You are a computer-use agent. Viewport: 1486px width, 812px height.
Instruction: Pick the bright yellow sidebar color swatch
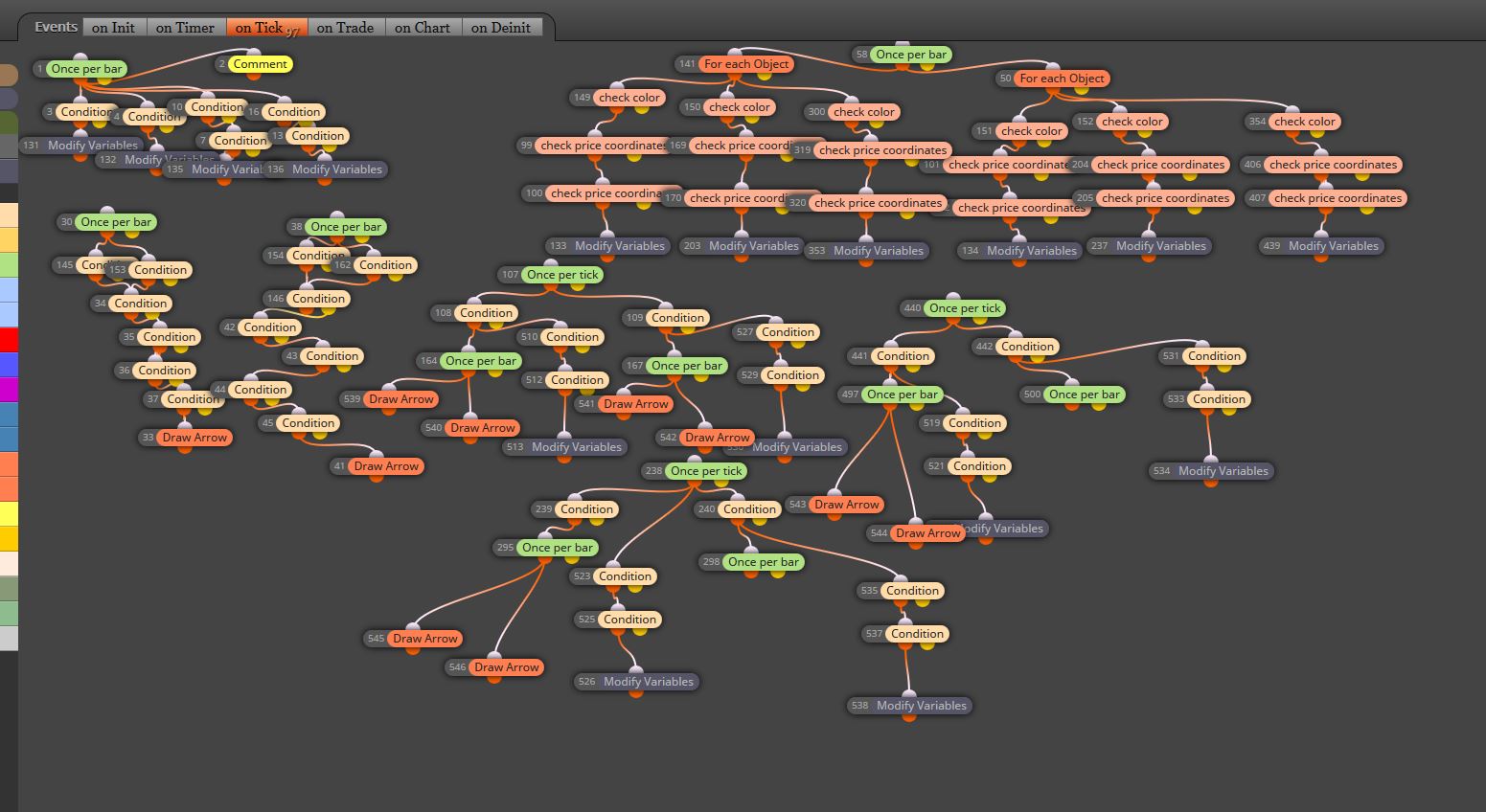point(9,513)
